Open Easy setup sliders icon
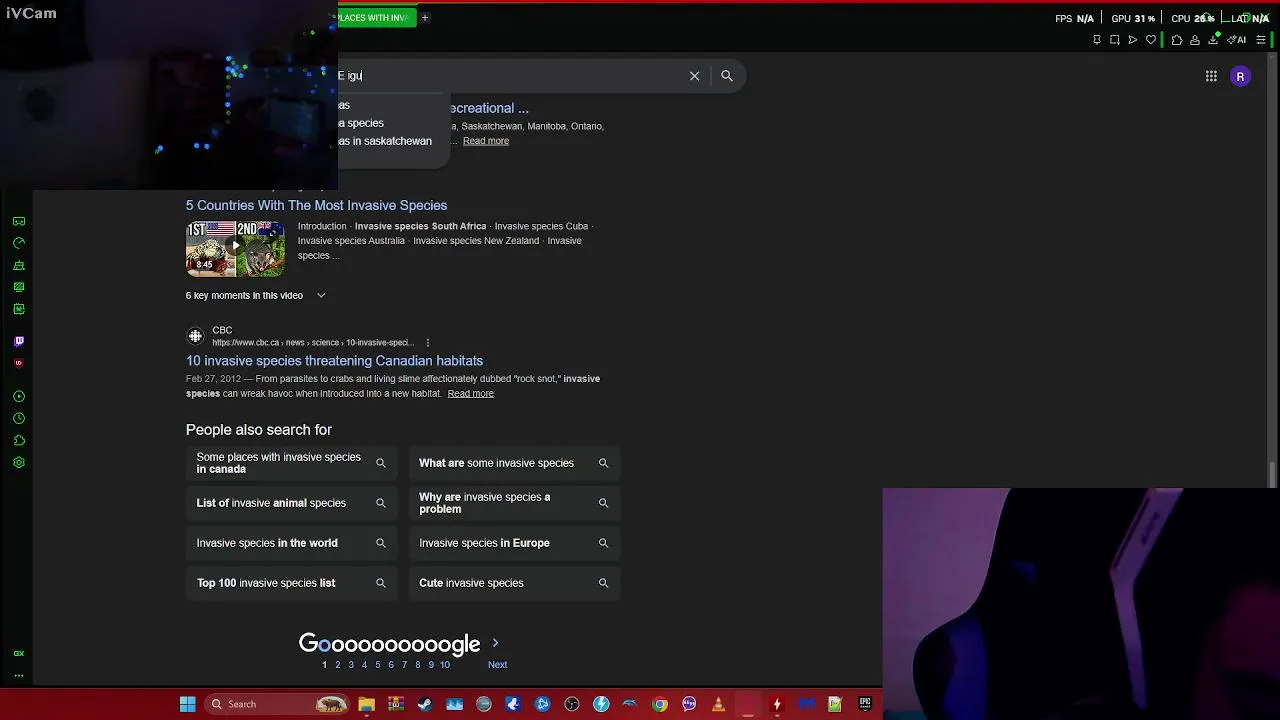Viewport: 1280px width, 720px height. click(x=1261, y=40)
